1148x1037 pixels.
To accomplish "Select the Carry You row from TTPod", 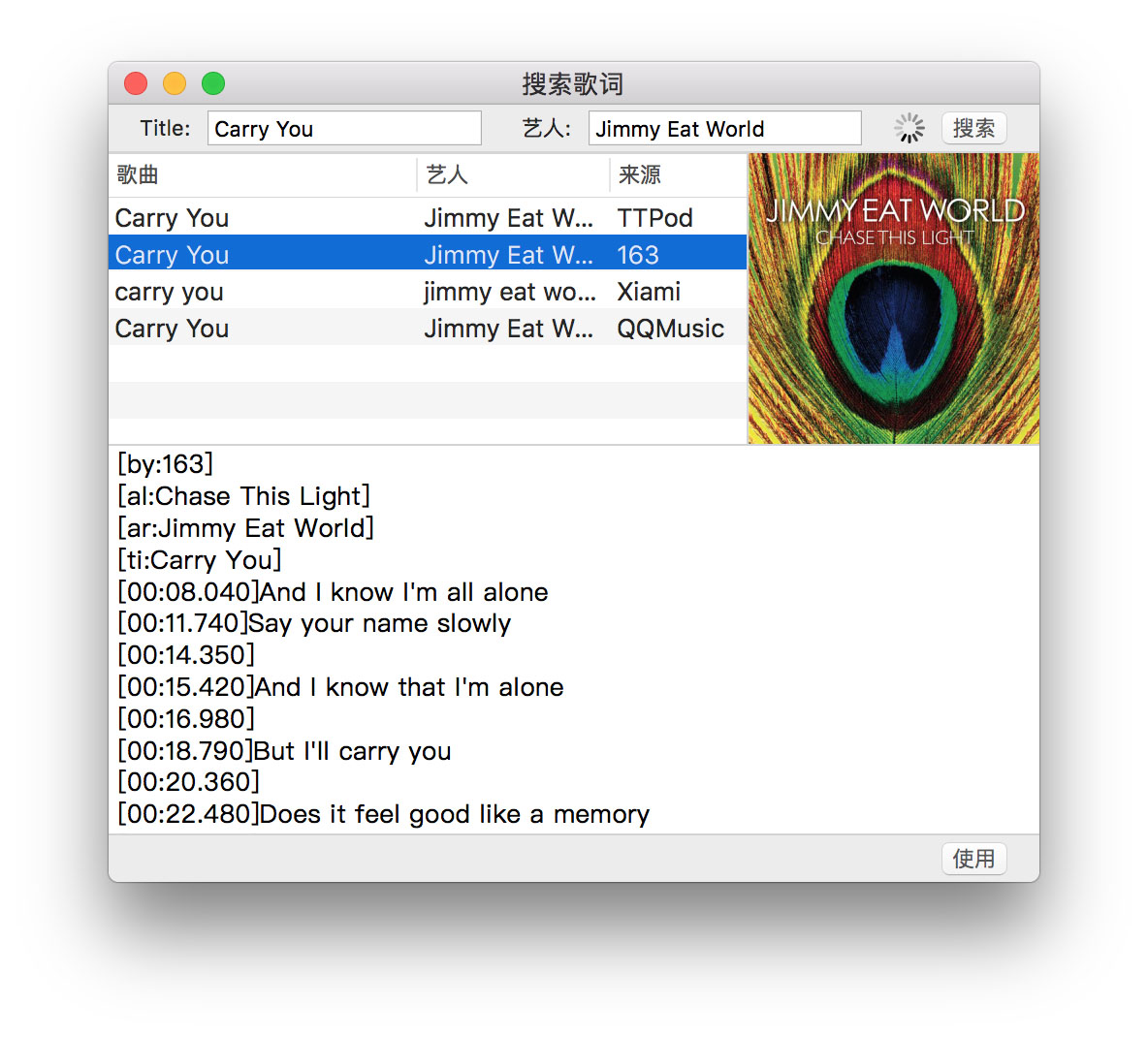I will 428,217.
